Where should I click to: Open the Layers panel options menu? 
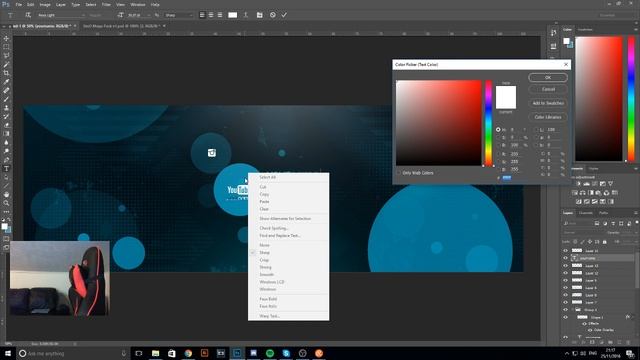pyautogui.click(x=636, y=213)
